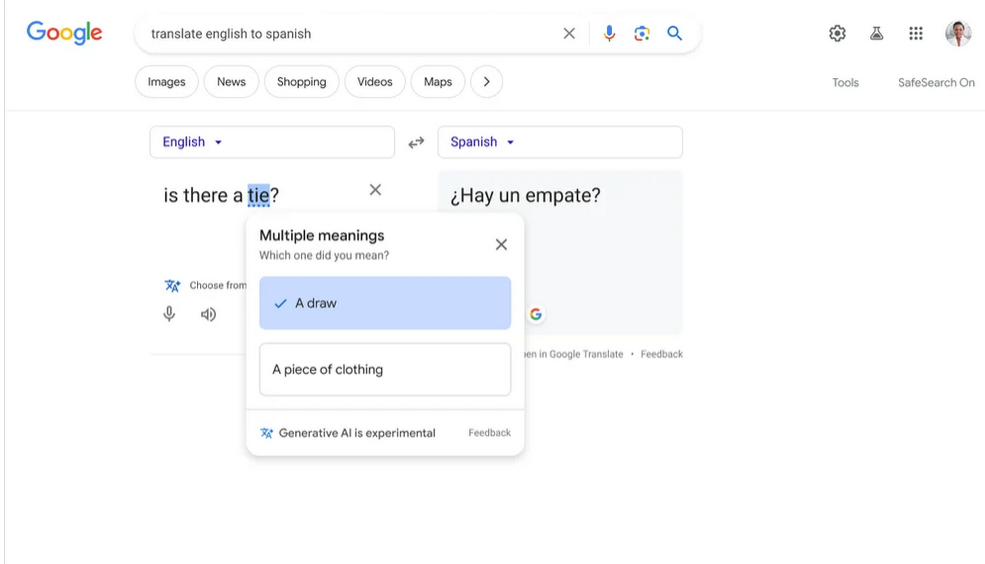Open Google Lens image search
Image resolution: width=985 pixels, height=564 pixels.
point(642,33)
